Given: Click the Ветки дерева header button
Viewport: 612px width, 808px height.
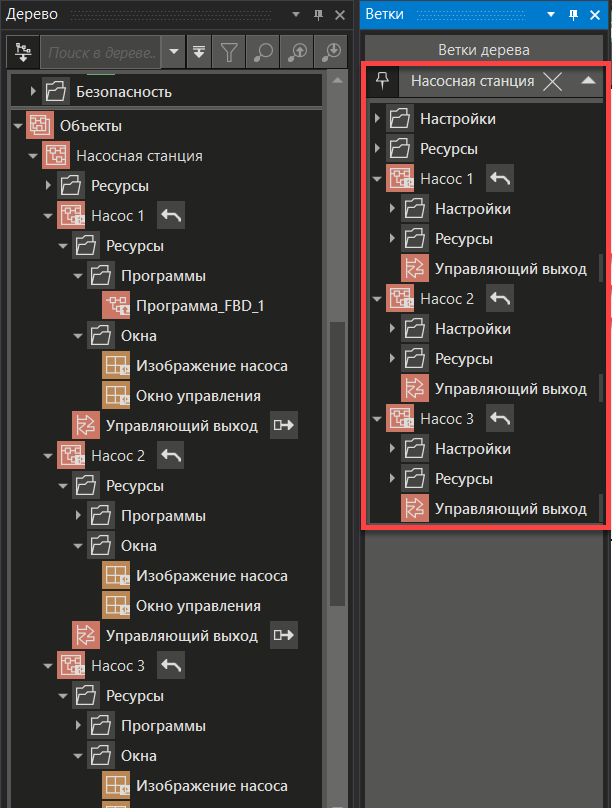Looking at the screenshot, I should pyautogui.click(x=484, y=50).
